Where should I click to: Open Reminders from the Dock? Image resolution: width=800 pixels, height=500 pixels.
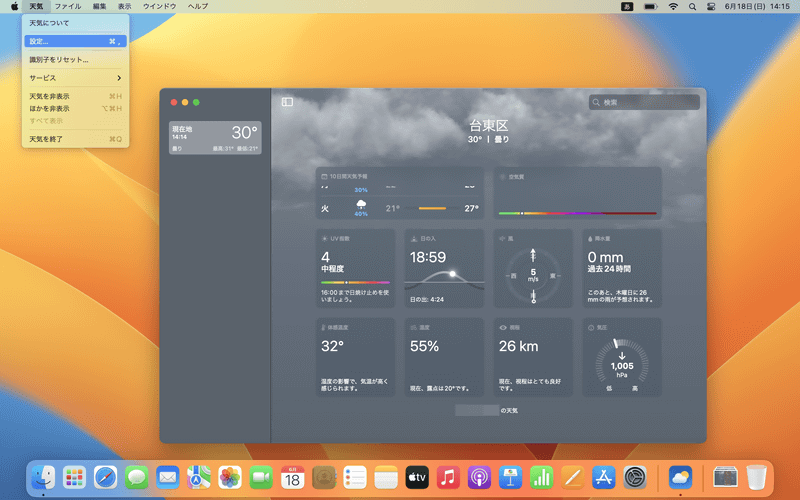(355, 478)
